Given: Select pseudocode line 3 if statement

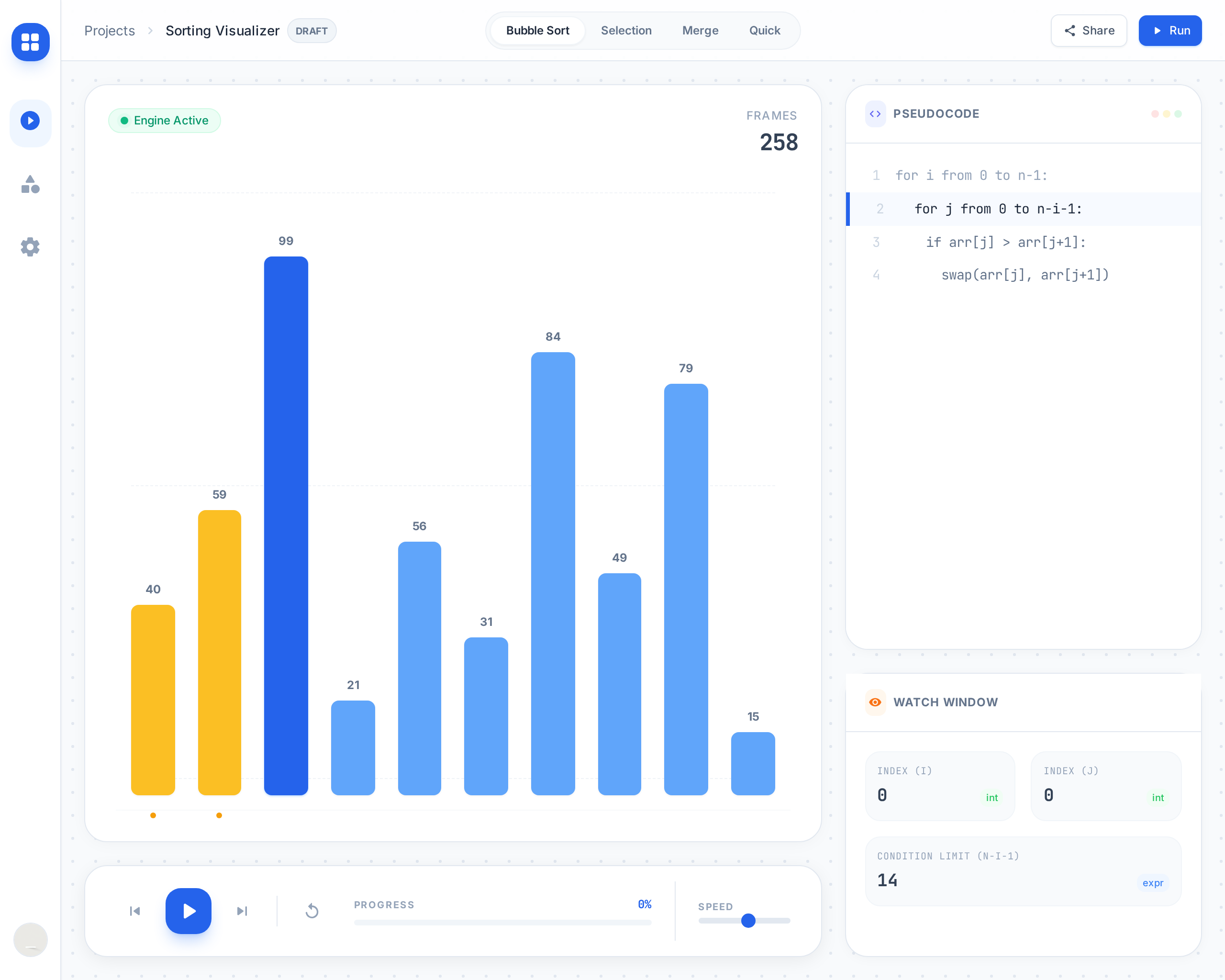Looking at the screenshot, I should point(1006,243).
